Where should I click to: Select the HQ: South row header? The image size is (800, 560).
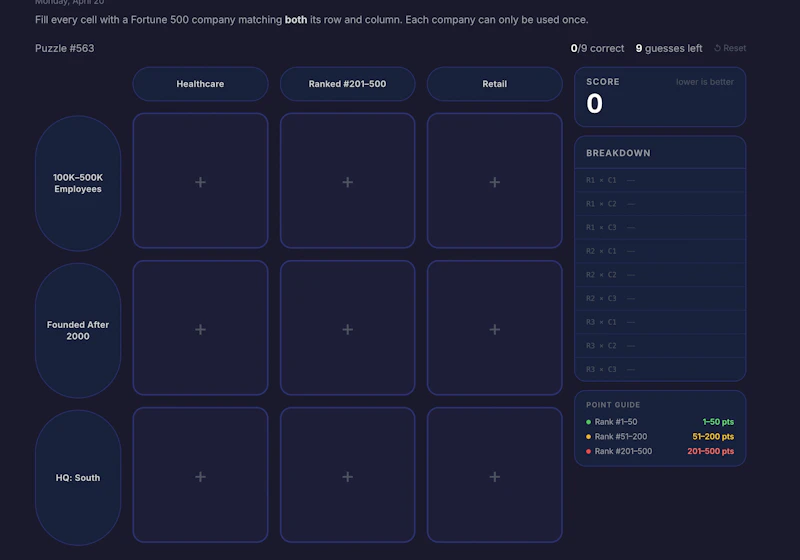coord(78,477)
